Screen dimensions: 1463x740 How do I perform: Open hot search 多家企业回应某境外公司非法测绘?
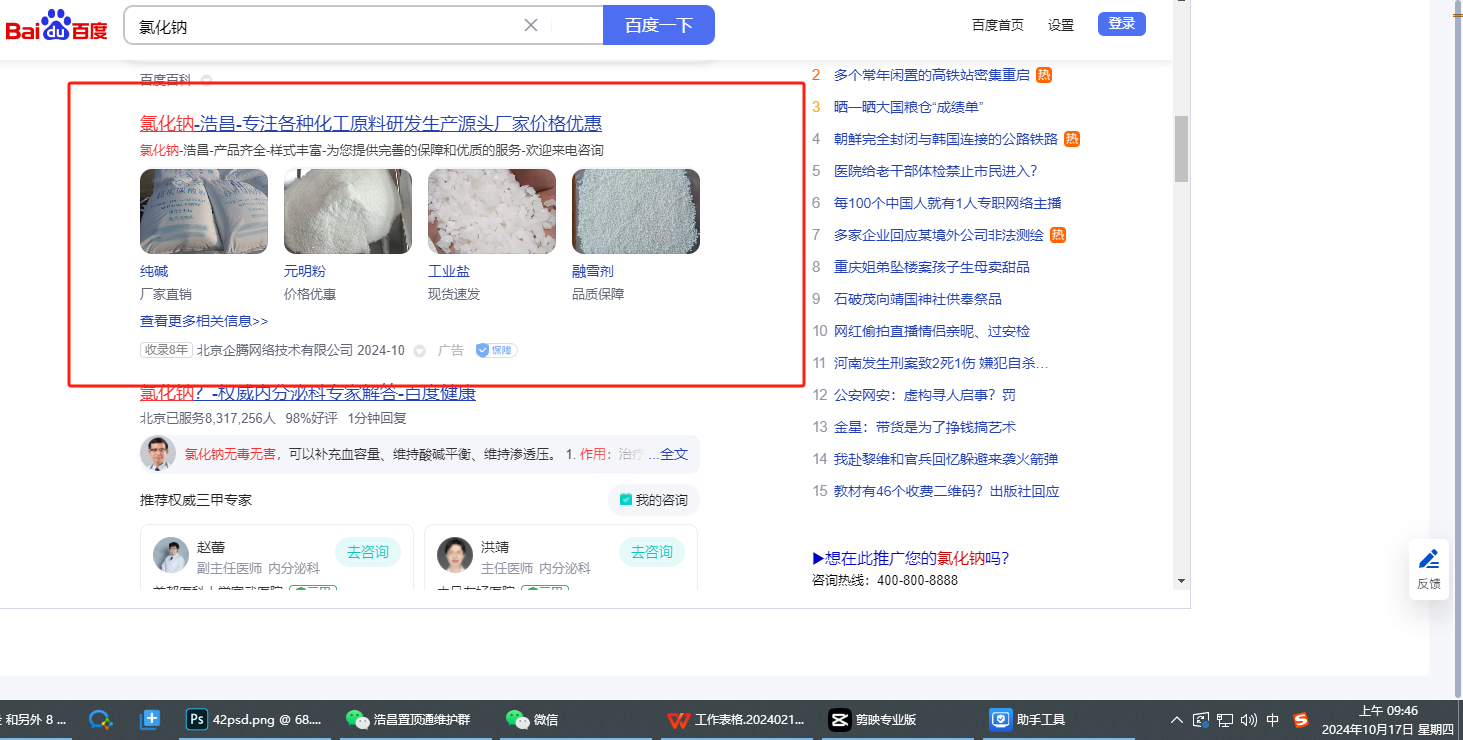(x=939, y=235)
